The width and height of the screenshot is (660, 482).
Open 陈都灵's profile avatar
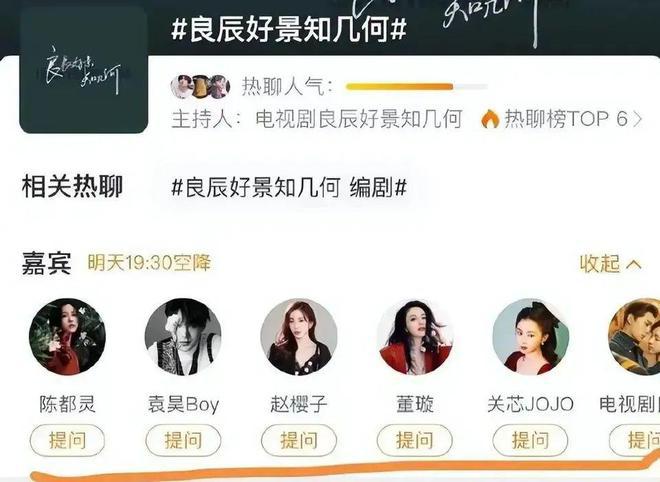pos(67,337)
